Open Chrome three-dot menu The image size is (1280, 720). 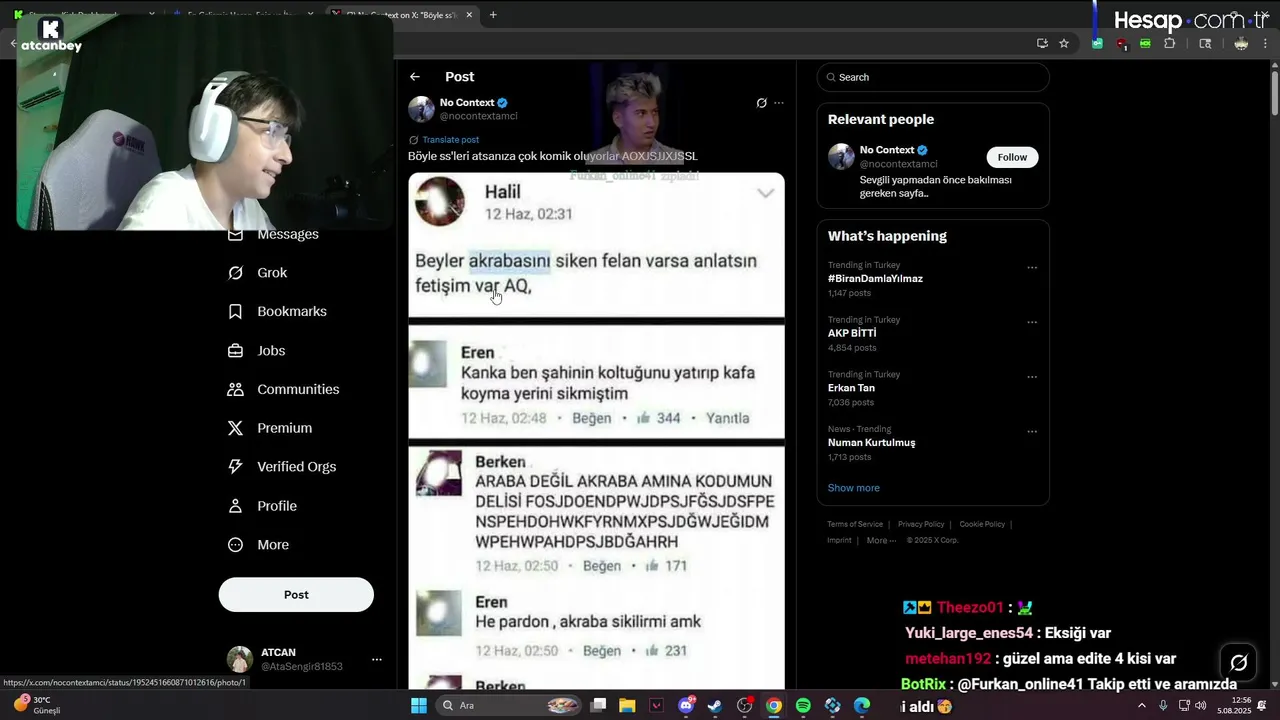point(1266,44)
